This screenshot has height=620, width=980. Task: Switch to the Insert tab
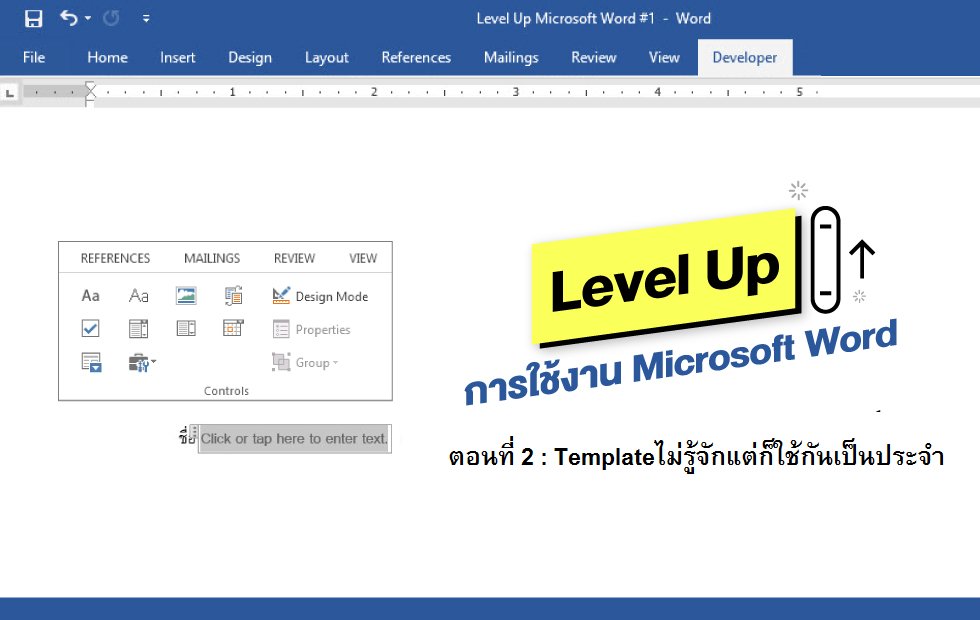pyautogui.click(x=178, y=58)
